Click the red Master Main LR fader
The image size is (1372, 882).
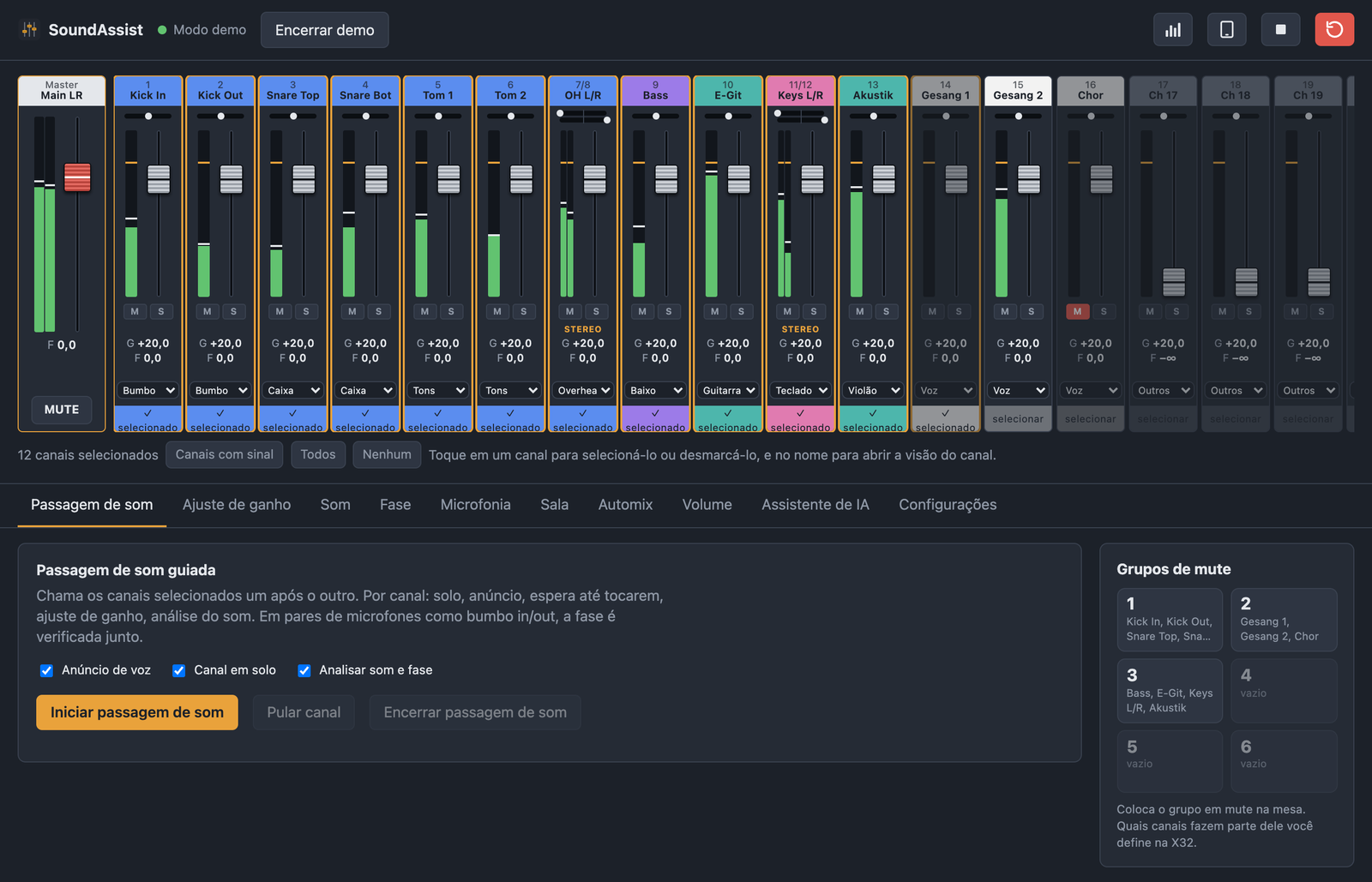click(77, 177)
